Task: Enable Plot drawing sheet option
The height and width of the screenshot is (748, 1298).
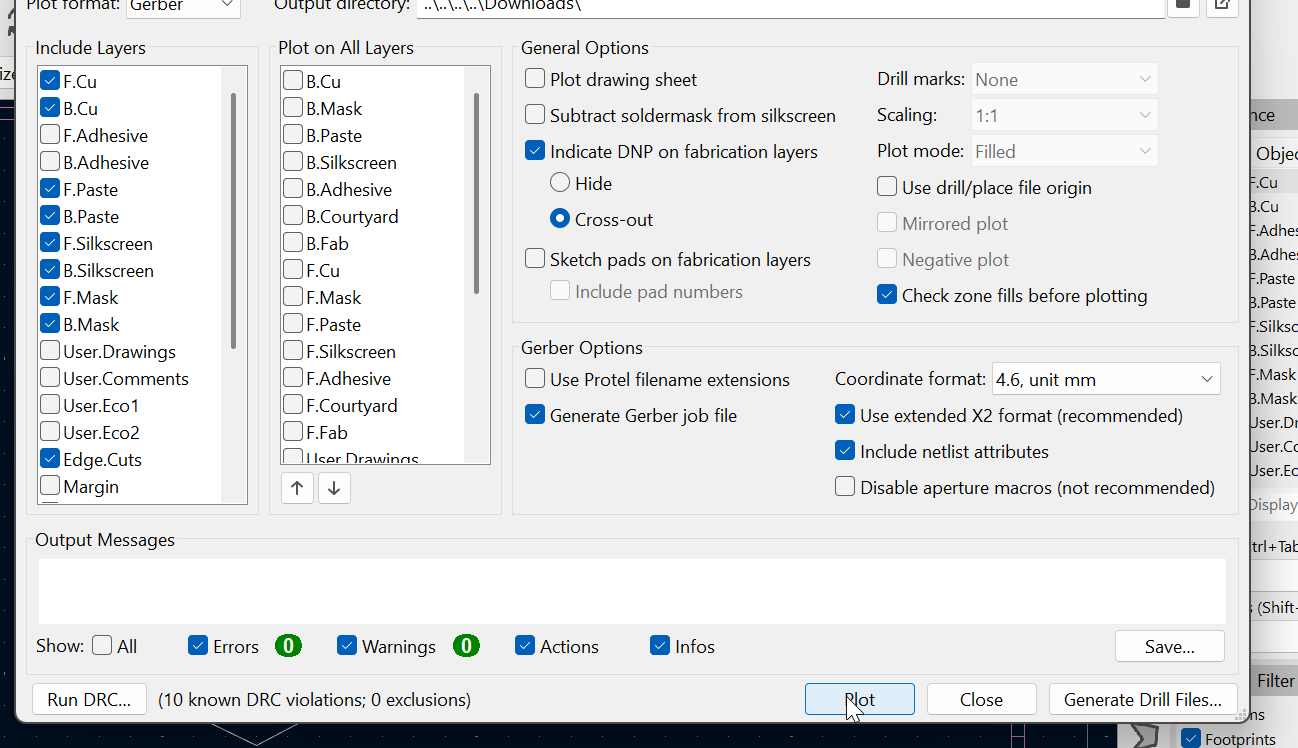Action: (535, 79)
